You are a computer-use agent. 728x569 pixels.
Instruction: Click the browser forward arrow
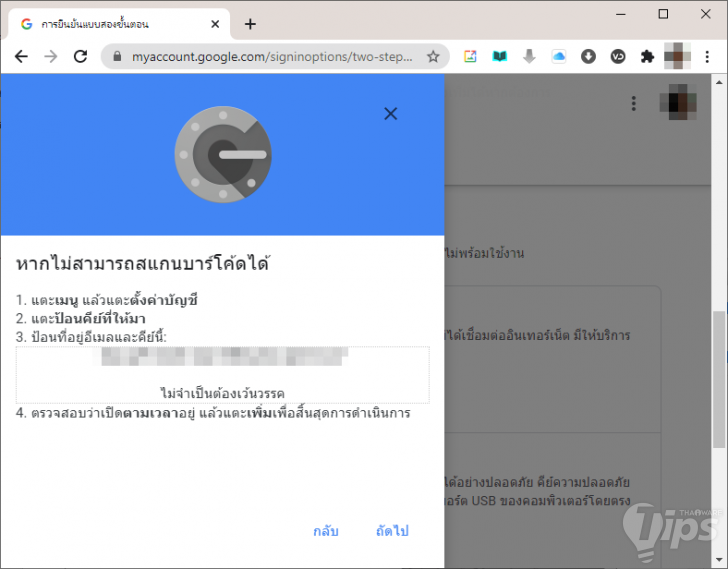tap(51, 57)
